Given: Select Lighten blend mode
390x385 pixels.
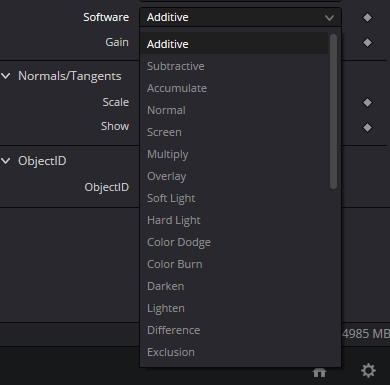Looking at the screenshot, I should 234,308.
